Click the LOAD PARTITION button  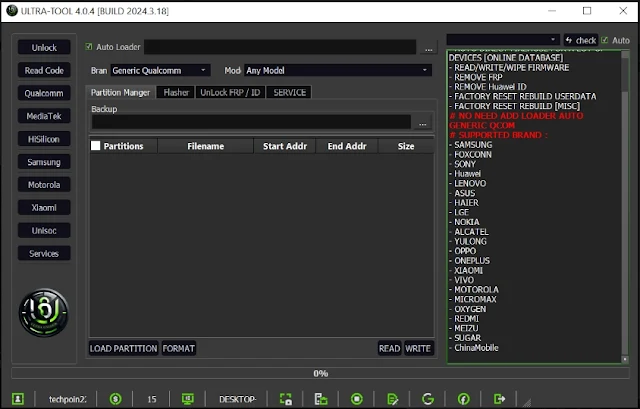tap(123, 348)
